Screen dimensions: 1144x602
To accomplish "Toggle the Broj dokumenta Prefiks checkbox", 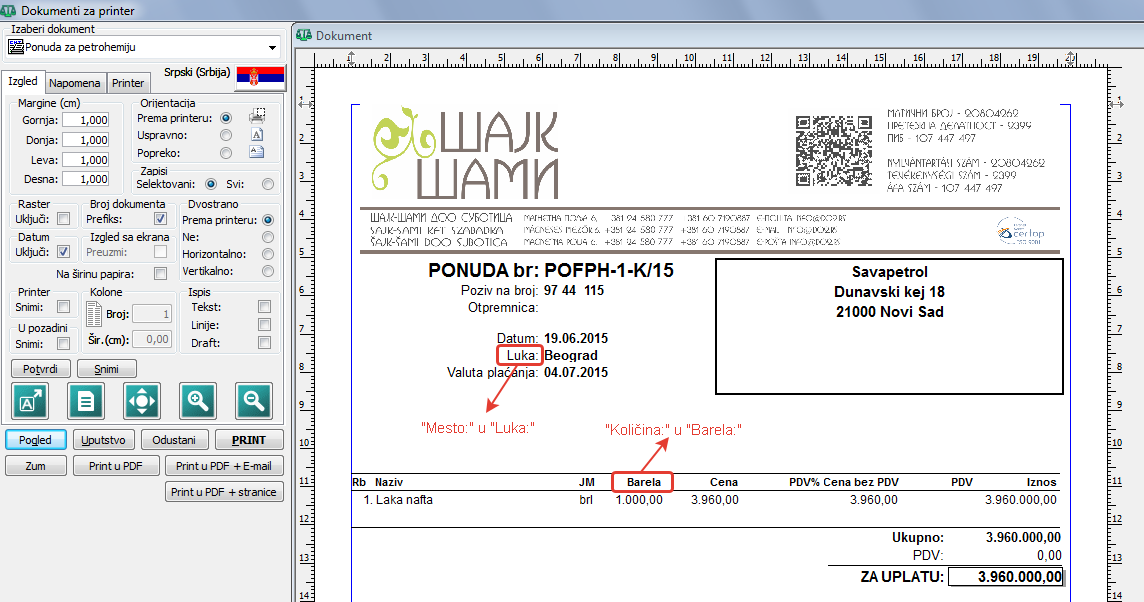I will tap(160, 219).
